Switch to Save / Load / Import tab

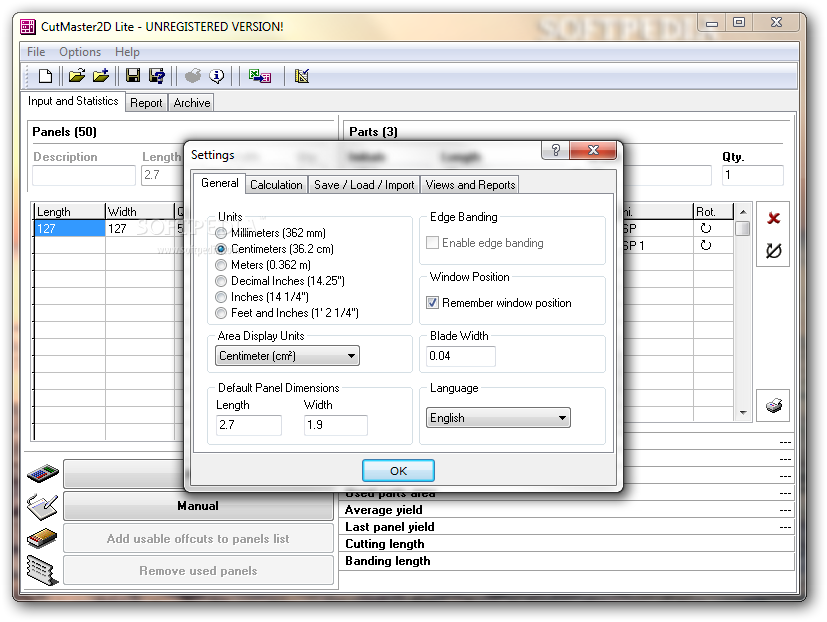click(x=364, y=185)
